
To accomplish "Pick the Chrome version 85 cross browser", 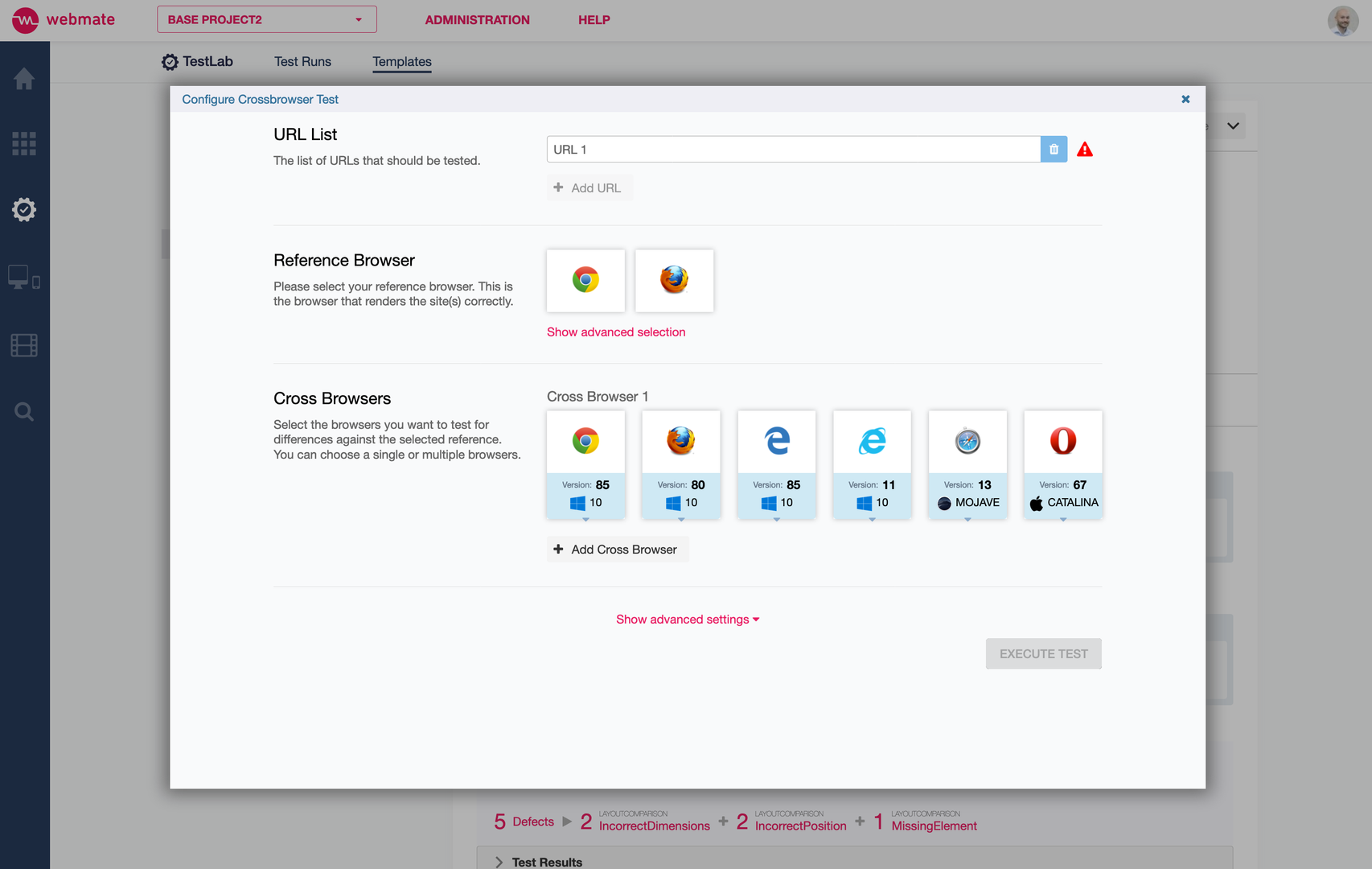I will click(x=585, y=464).
